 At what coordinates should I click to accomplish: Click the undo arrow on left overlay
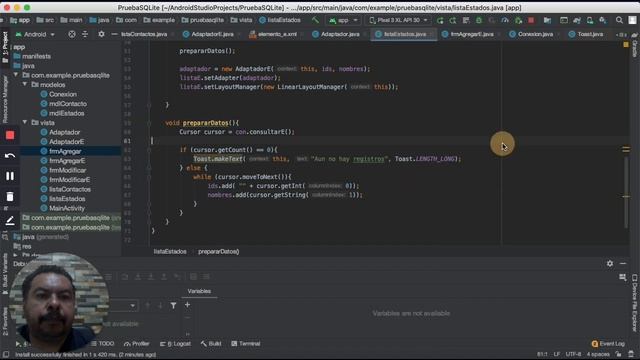[x=10, y=156]
